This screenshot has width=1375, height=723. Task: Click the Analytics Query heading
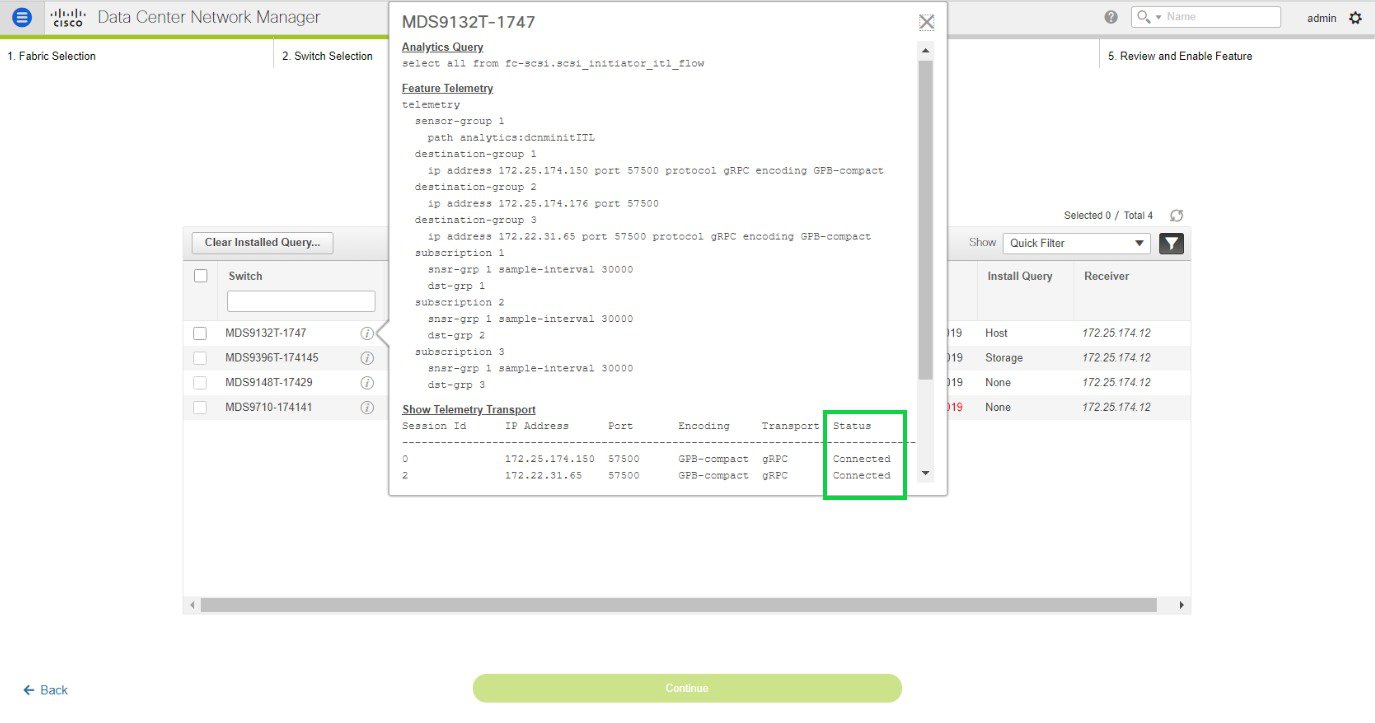(x=442, y=47)
